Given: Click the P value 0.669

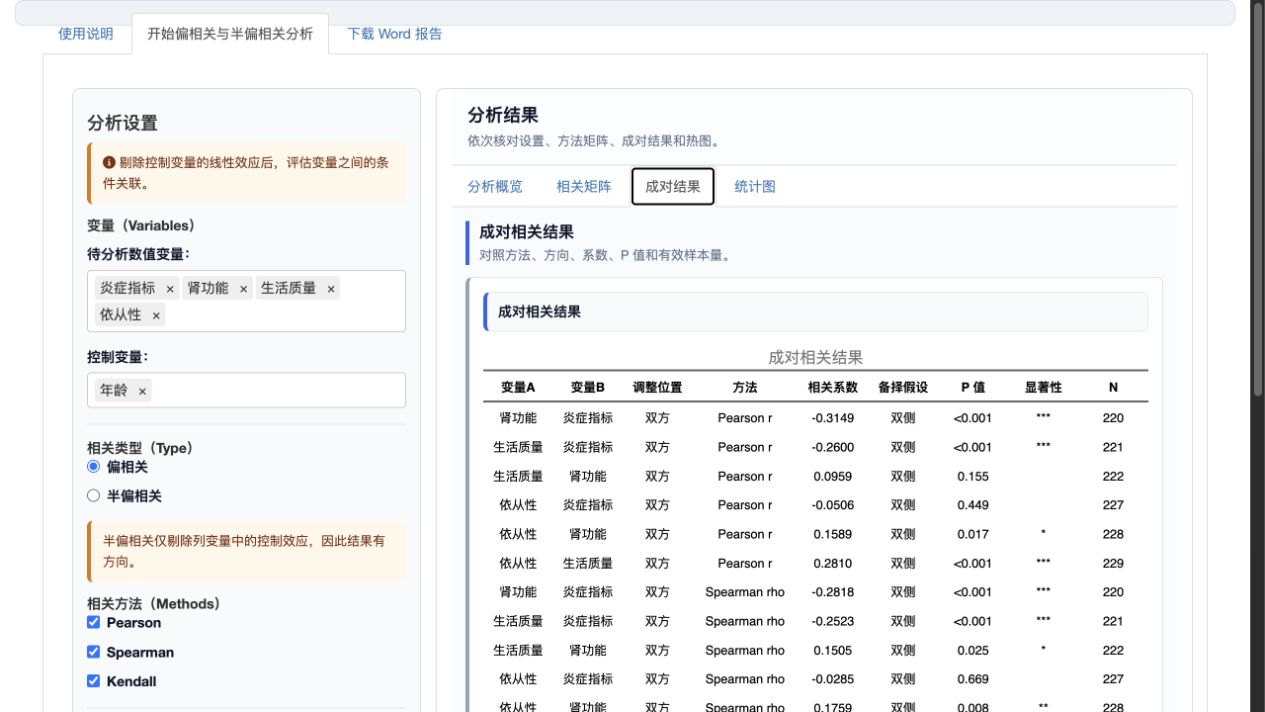Looking at the screenshot, I should (973, 679).
